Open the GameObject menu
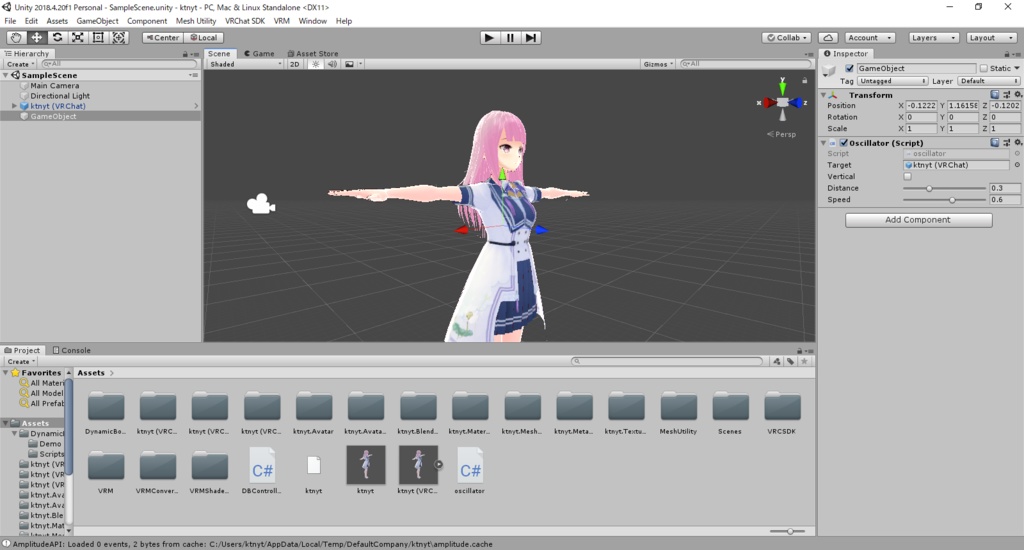The image size is (1024, 550). [97, 21]
